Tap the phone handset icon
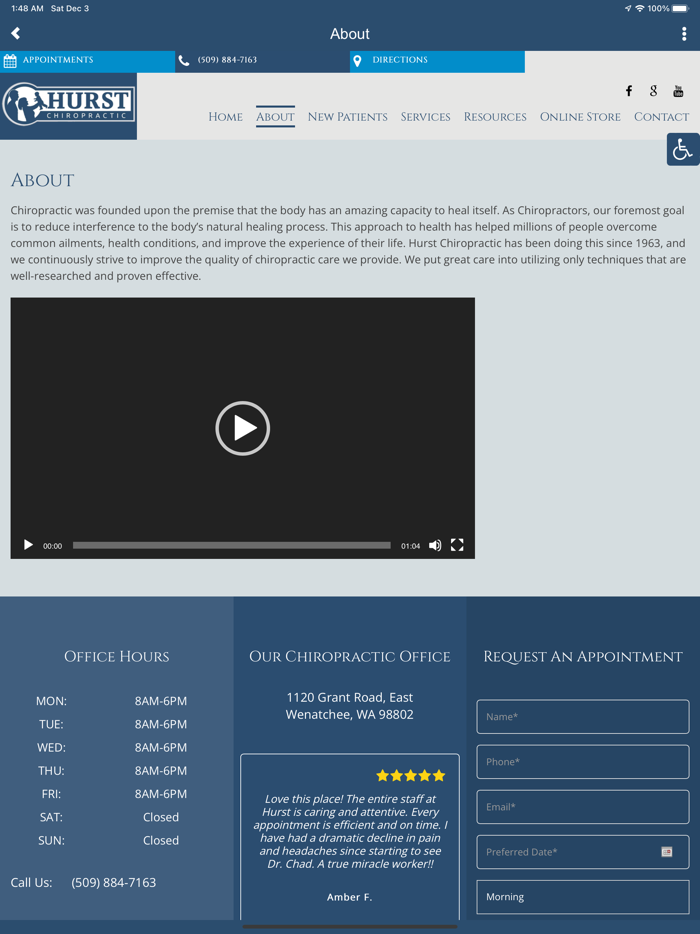700x934 pixels. pyautogui.click(x=184, y=60)
